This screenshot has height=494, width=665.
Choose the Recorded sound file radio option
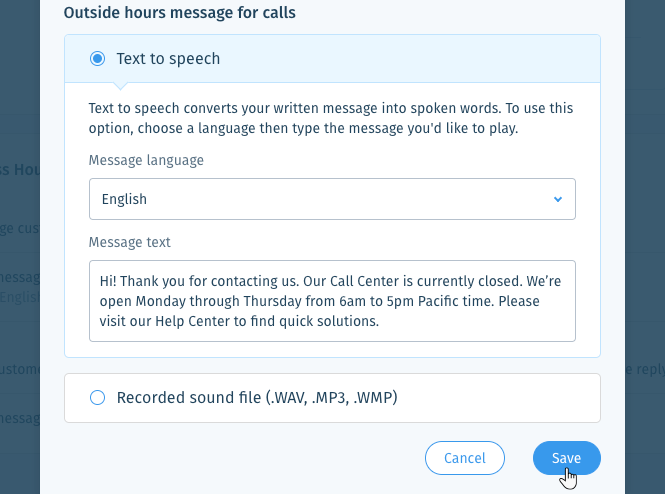(98, 397)
